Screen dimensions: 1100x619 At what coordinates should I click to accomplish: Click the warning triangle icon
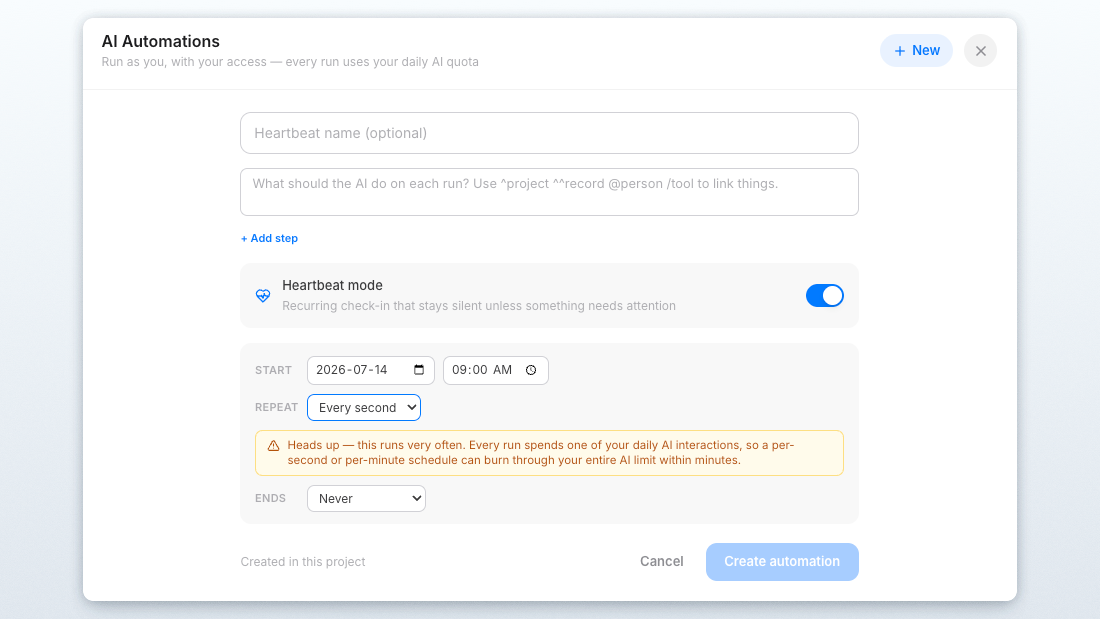(x=274, y=446)
